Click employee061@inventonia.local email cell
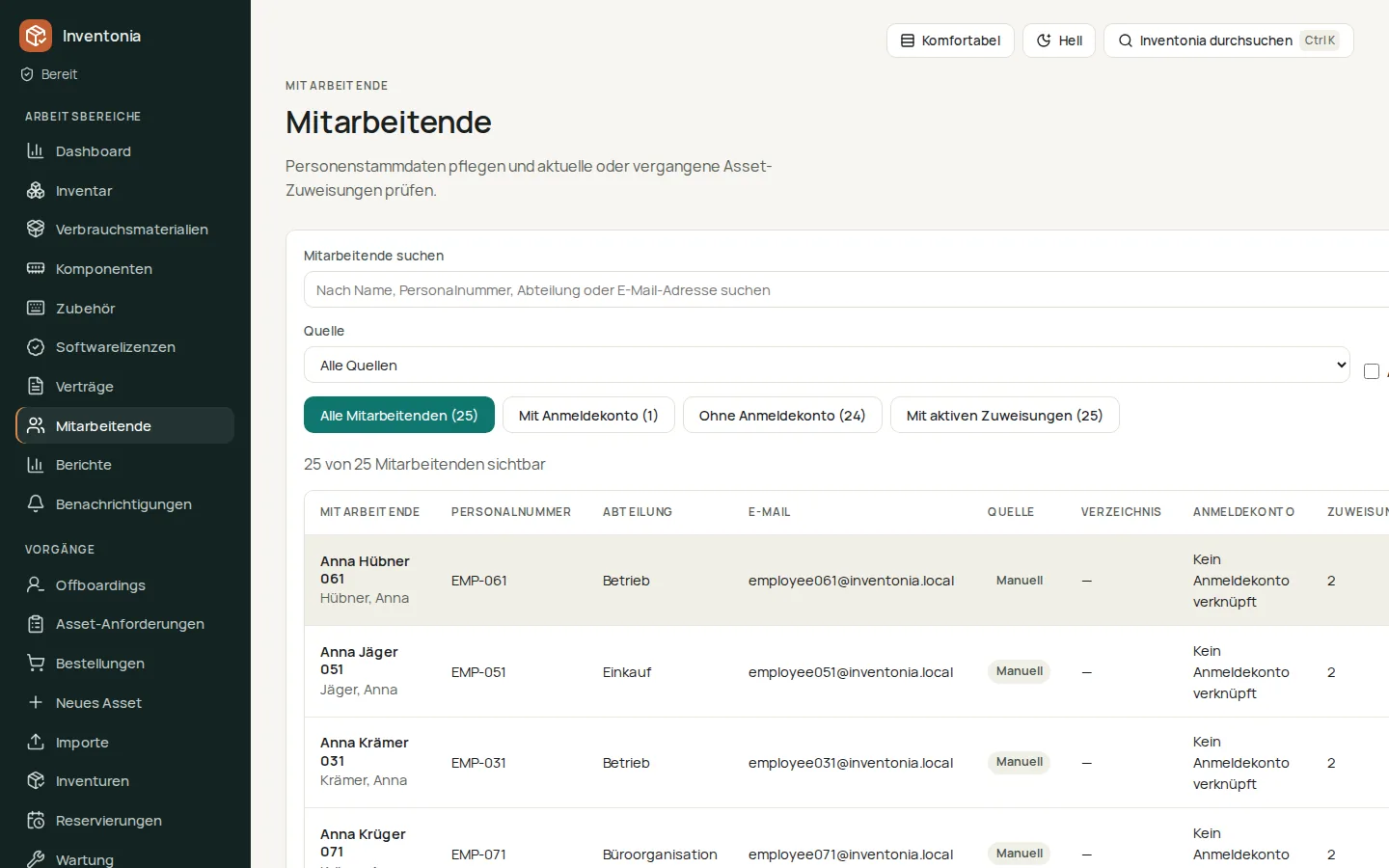 pos(851,581)
